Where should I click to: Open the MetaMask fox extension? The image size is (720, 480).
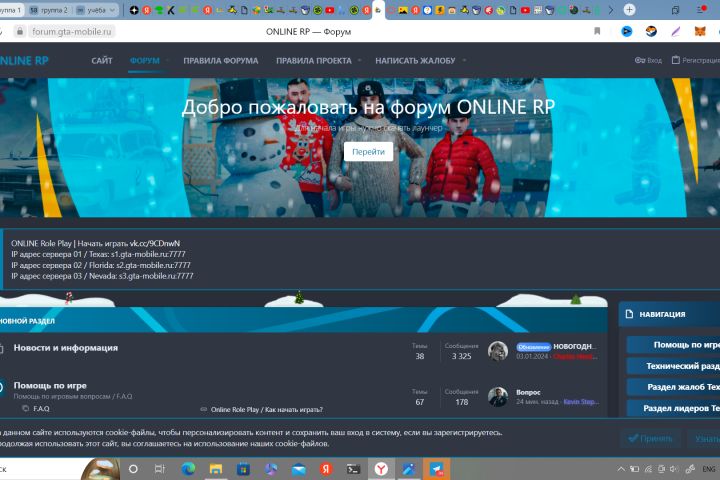coord(700,31)
